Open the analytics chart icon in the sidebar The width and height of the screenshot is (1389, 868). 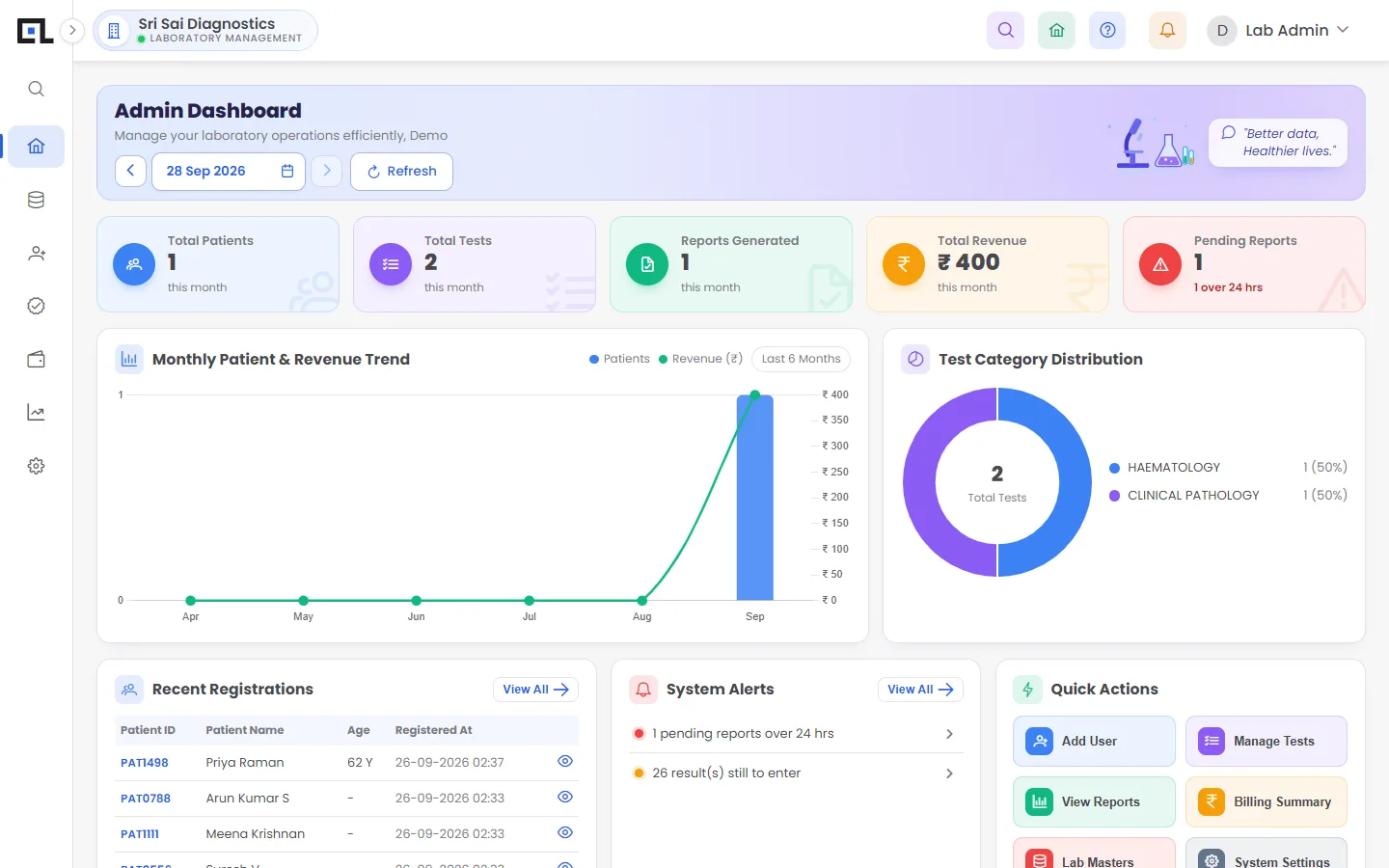click(36, 413)
